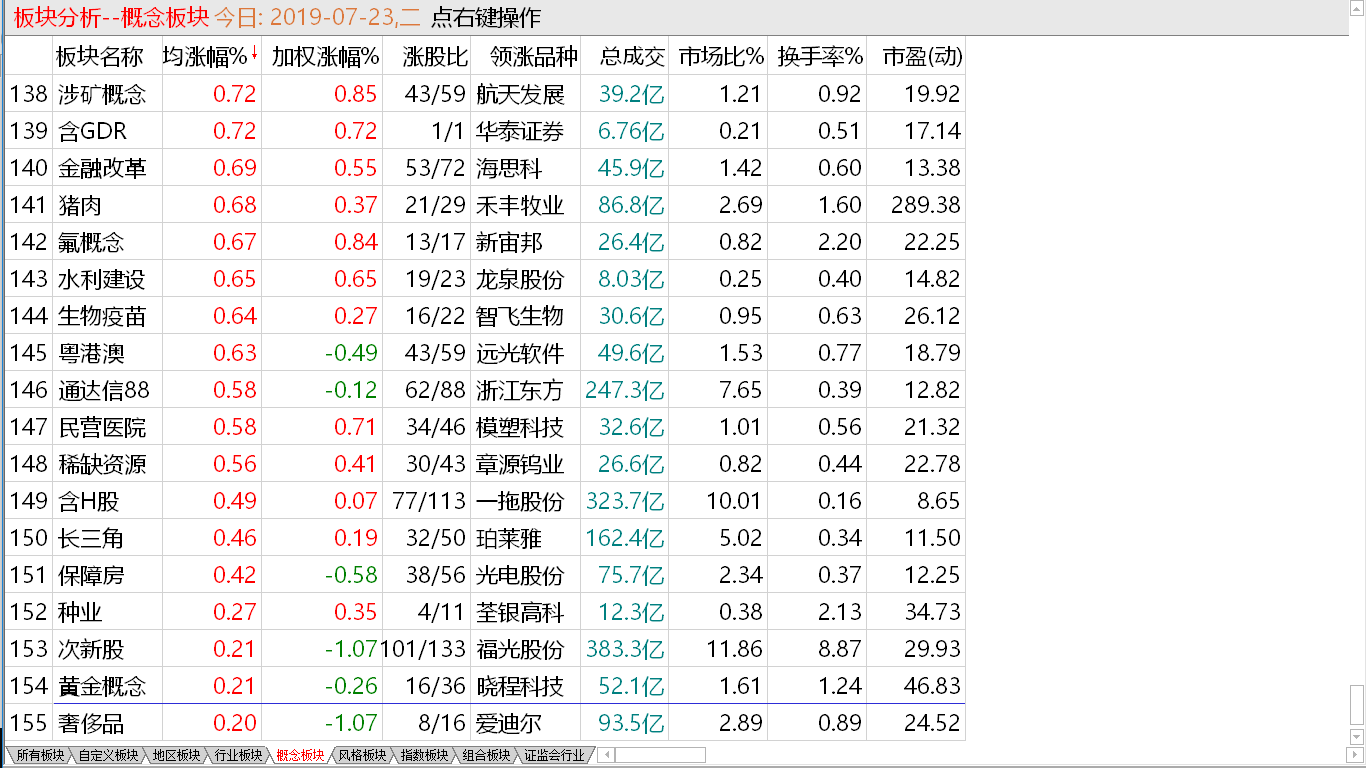Select the 奢侈品 sector name

click(x=90, y=723)
